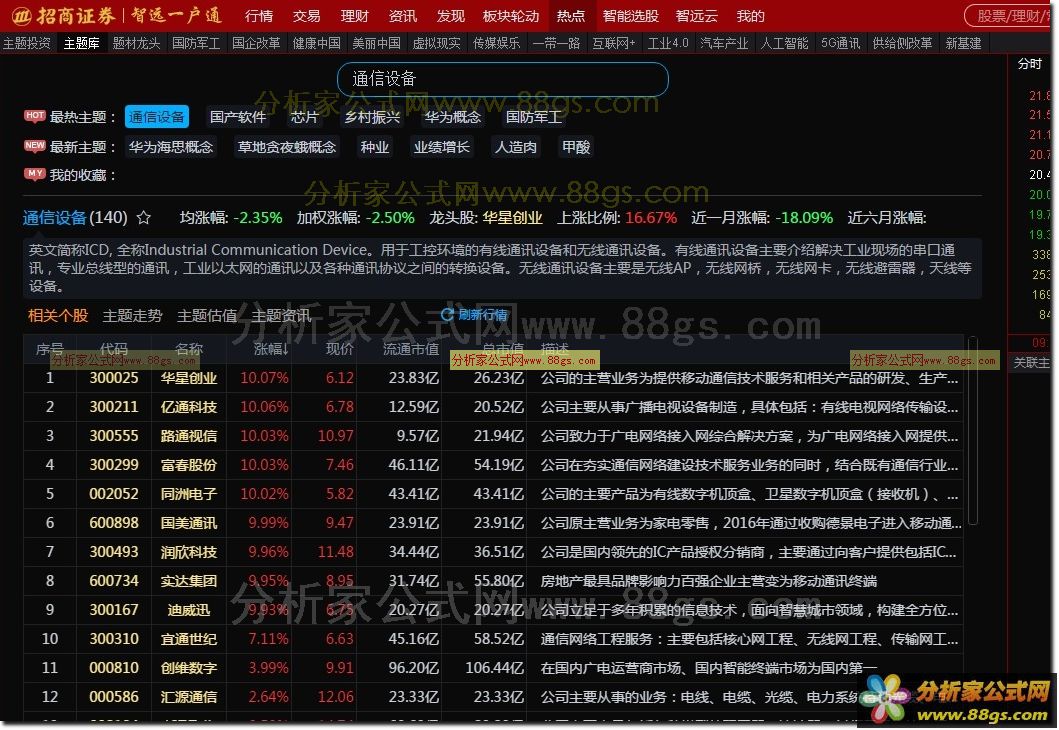This screenshot has height=730, width=1059.
Task: Click the 通信设备 theme search field
Action: click(502, 80)
